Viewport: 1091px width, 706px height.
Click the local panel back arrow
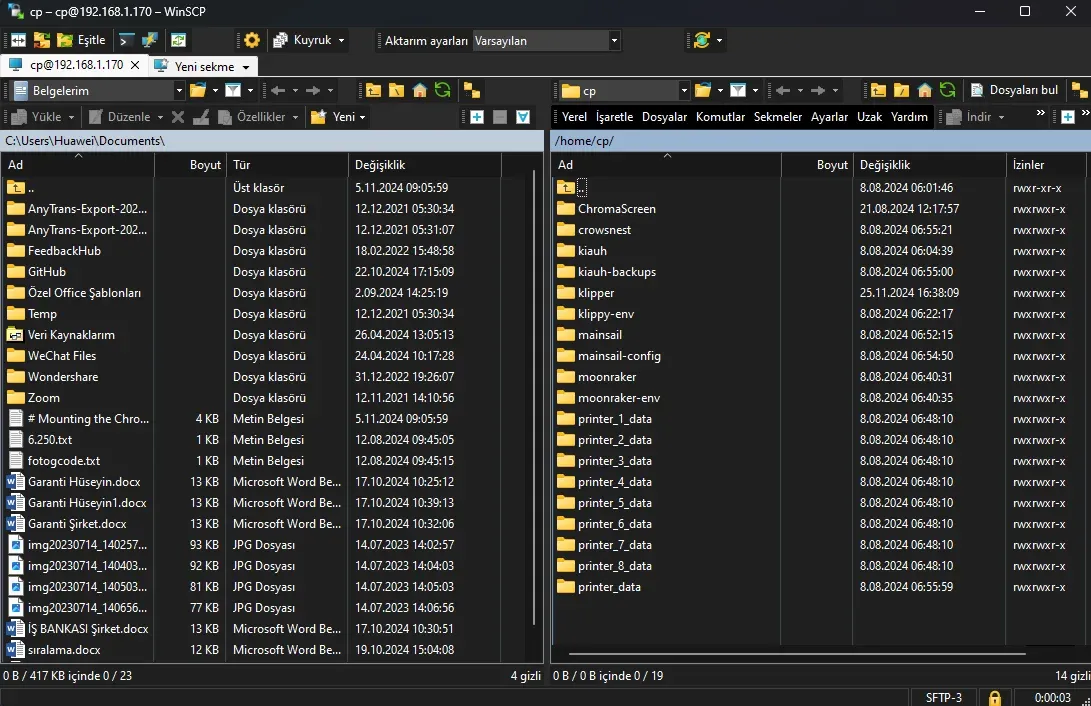pyautogui.click(x=278, y=90)
